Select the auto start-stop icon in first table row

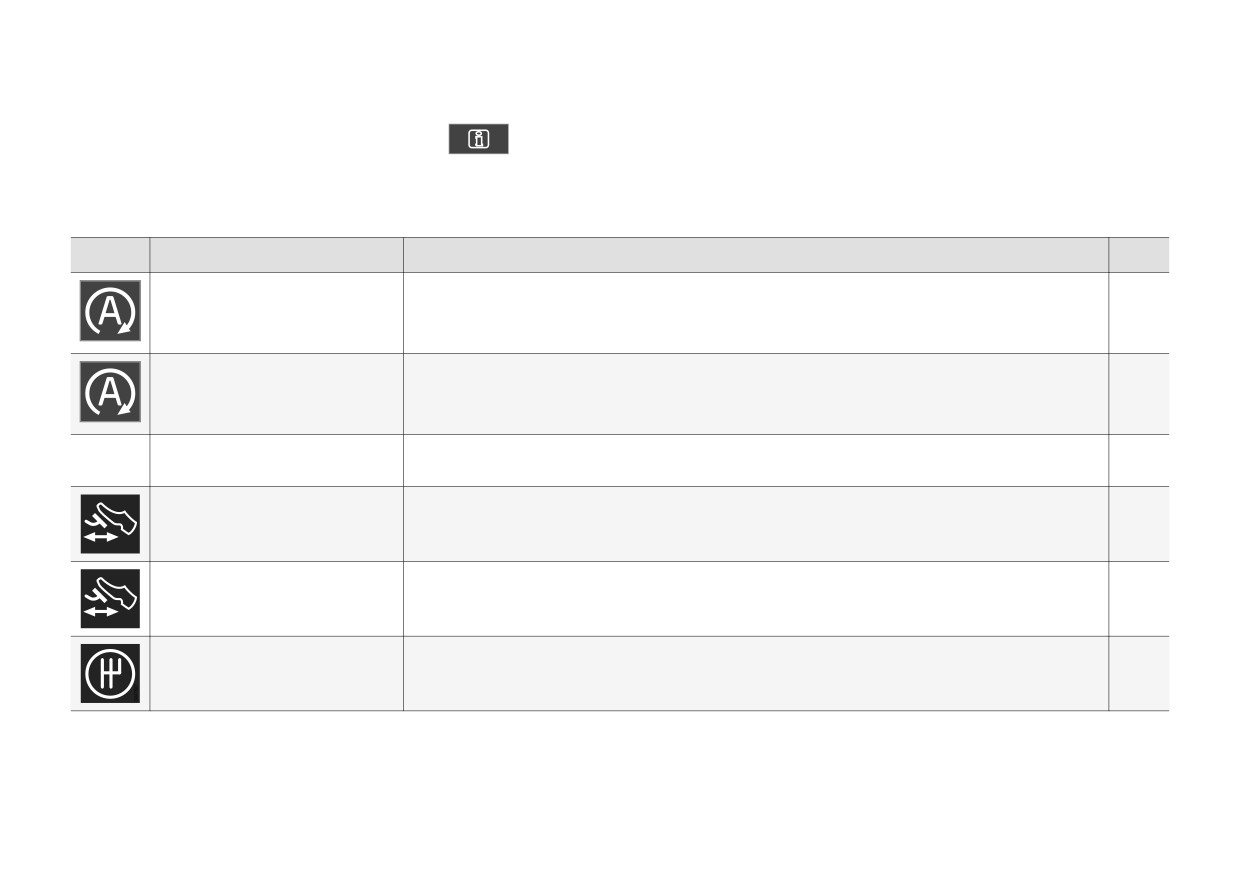110,311
